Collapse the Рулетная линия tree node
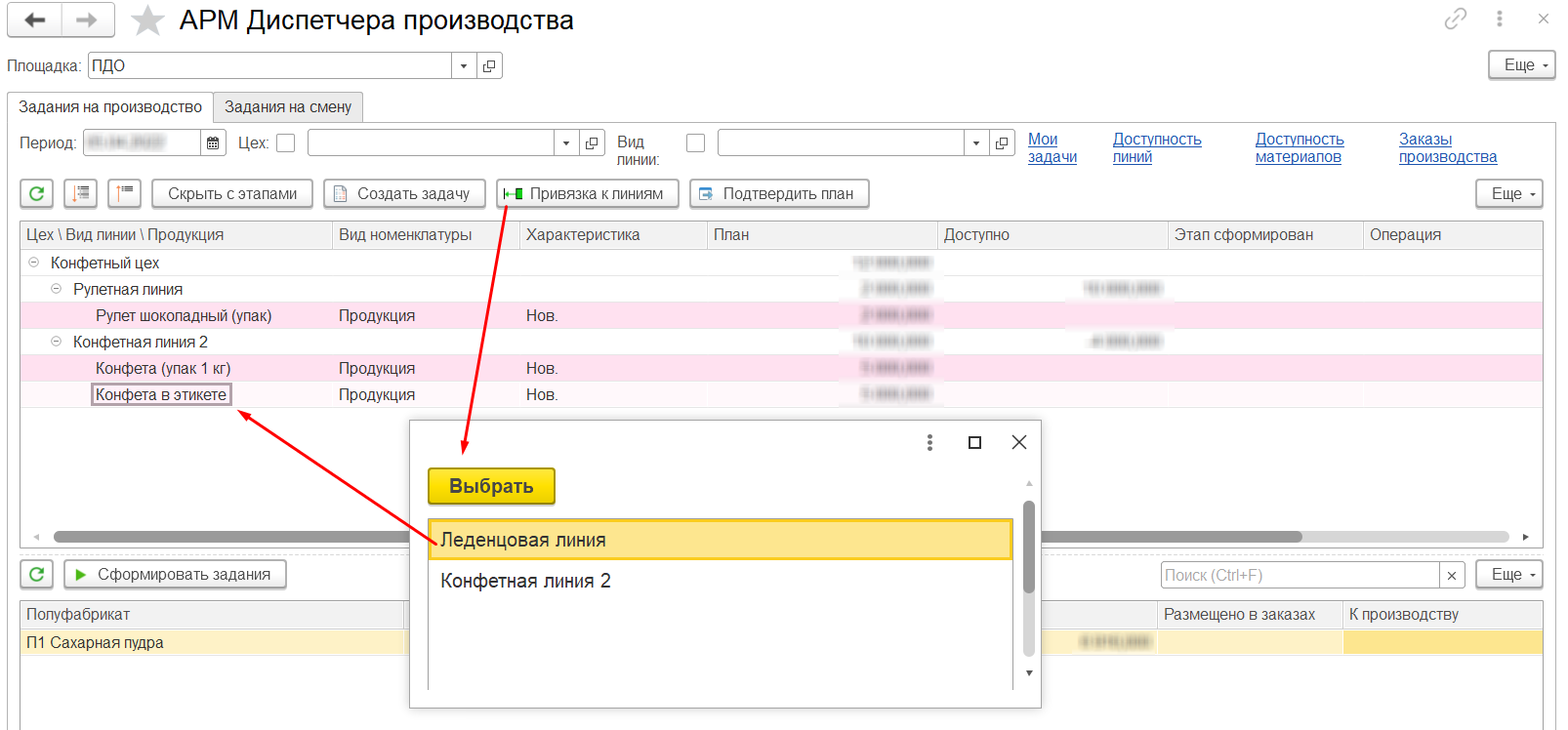1568x730 pixels. point(57,289)
